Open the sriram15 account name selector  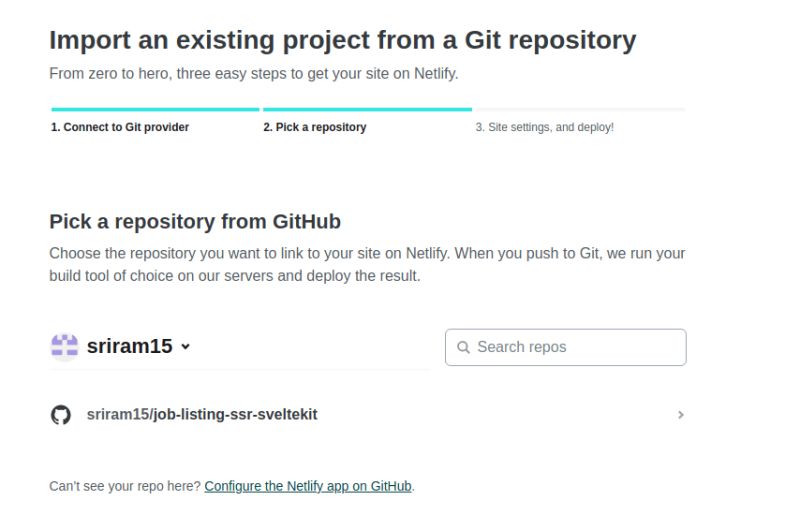point(130,347)
